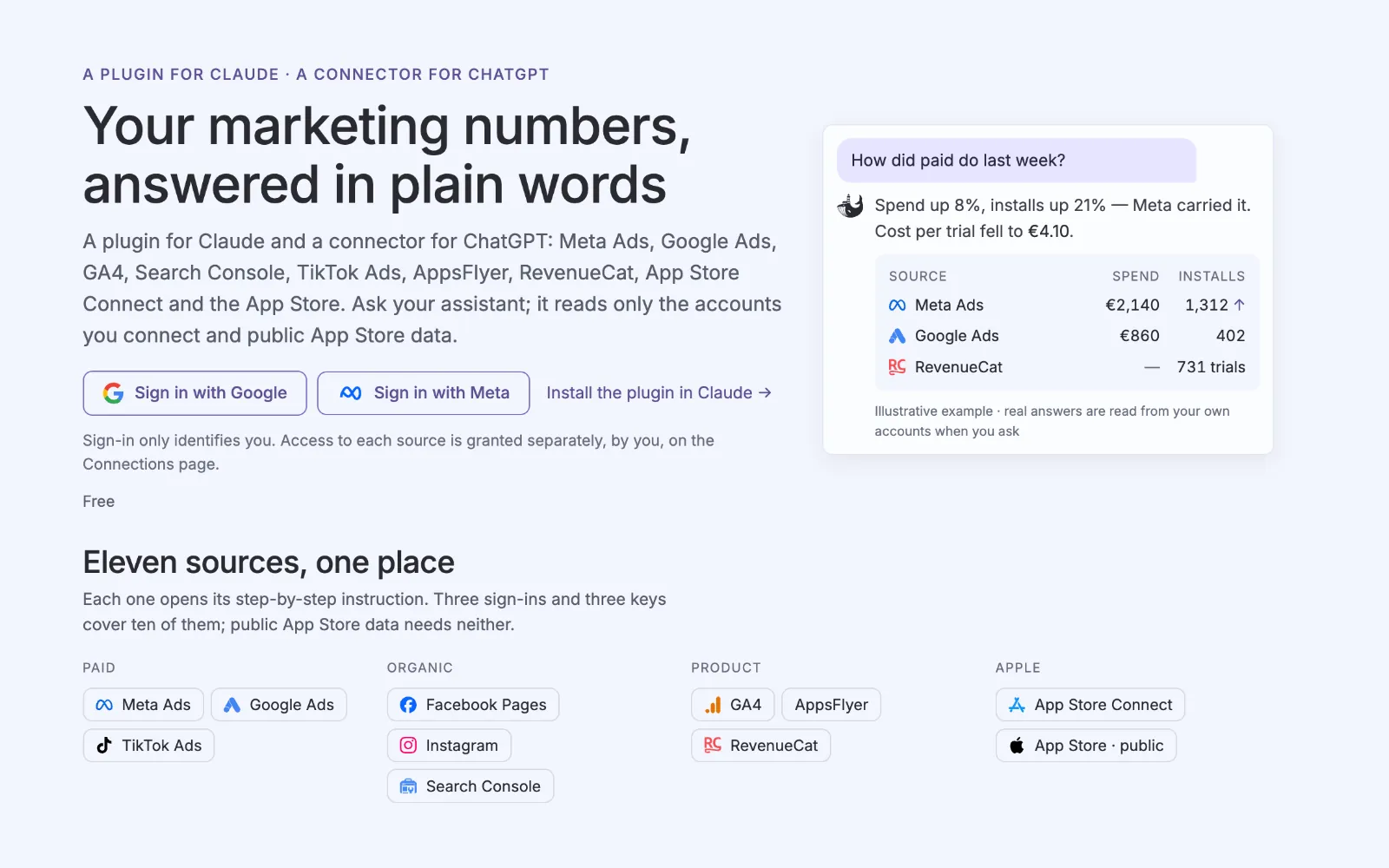
Task: Click the GA4 bar chart icon
Action: tap(713, 705)
